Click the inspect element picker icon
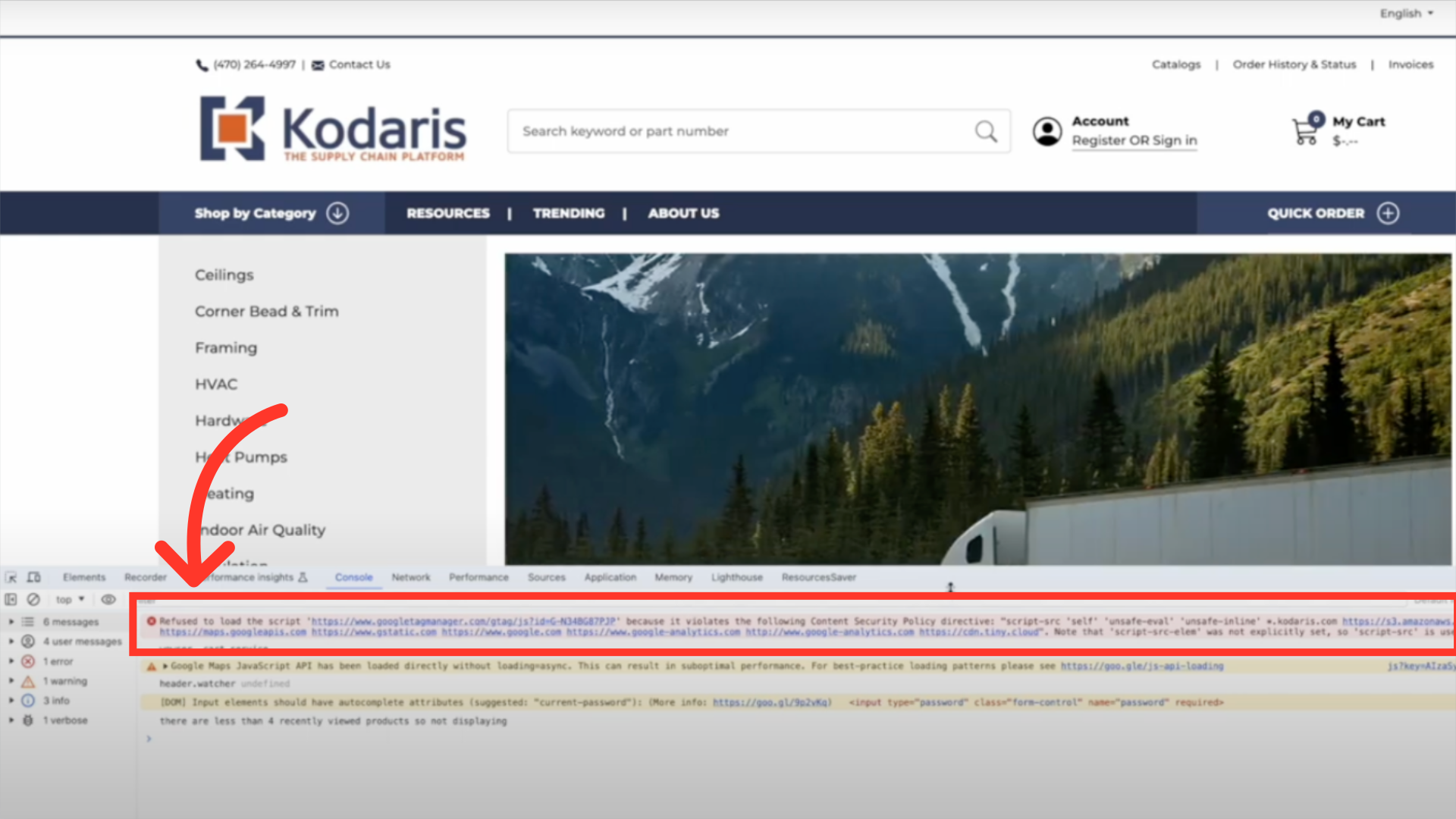Image resolution: width=1456 pixels, height=819 pixels. (11, 577)
